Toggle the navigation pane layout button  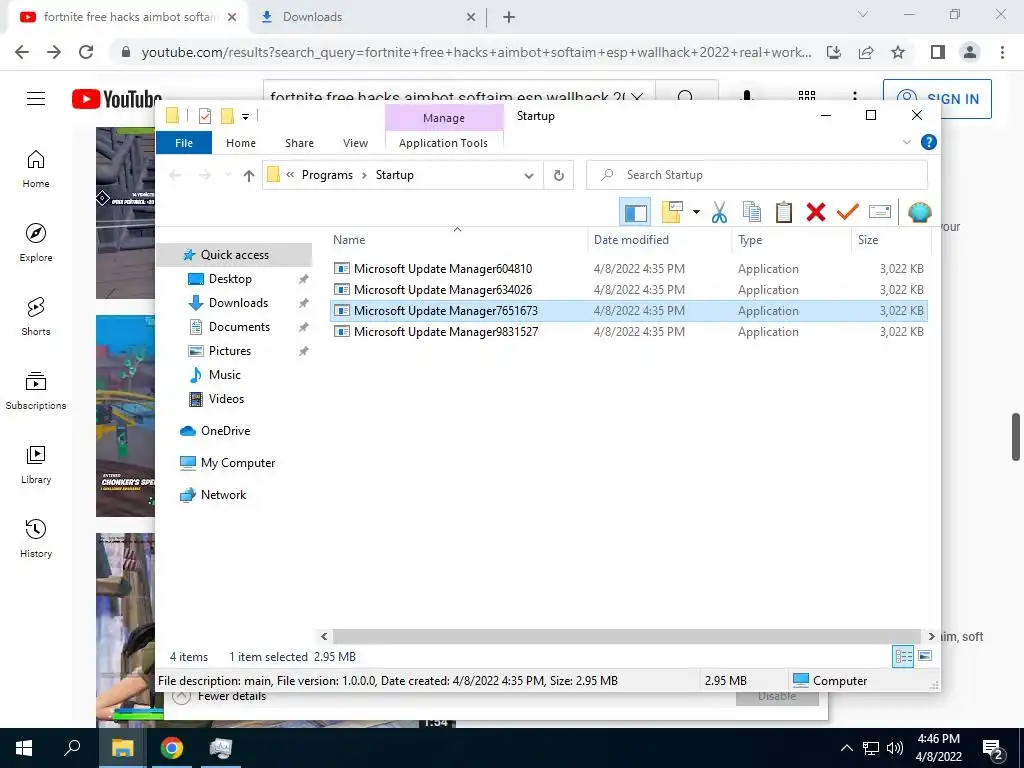coord(635,212)
